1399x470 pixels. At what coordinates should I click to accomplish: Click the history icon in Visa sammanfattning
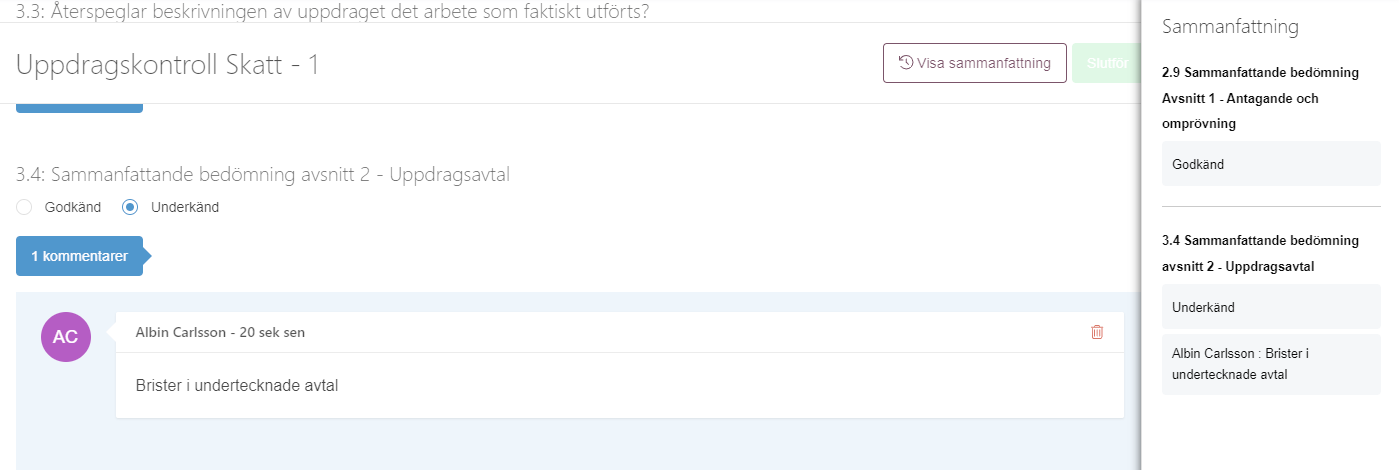[x=906, y=63]
